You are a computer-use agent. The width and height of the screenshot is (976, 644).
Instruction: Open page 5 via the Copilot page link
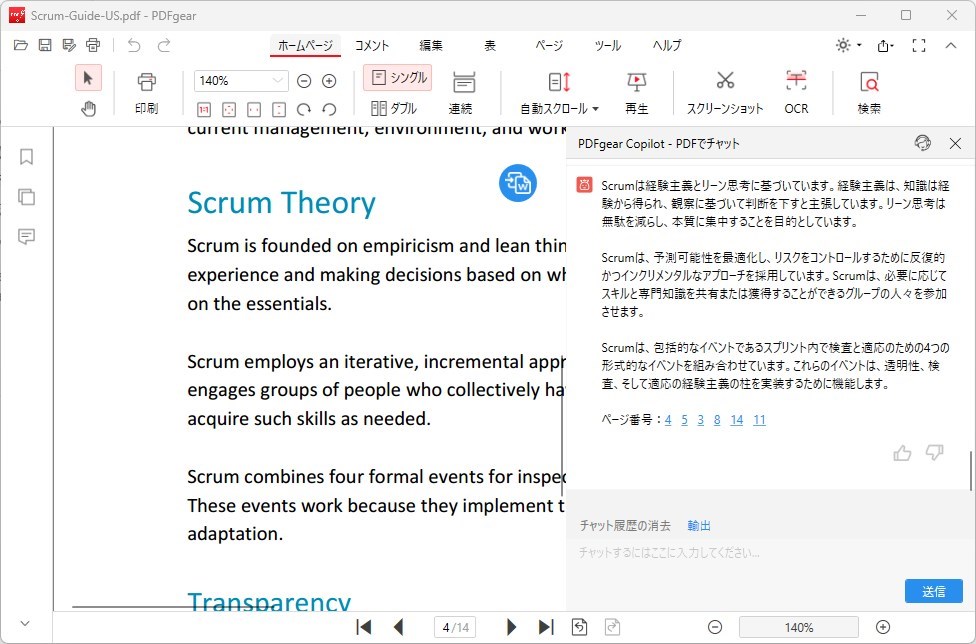pyautogui.click(x=685, y=420)
